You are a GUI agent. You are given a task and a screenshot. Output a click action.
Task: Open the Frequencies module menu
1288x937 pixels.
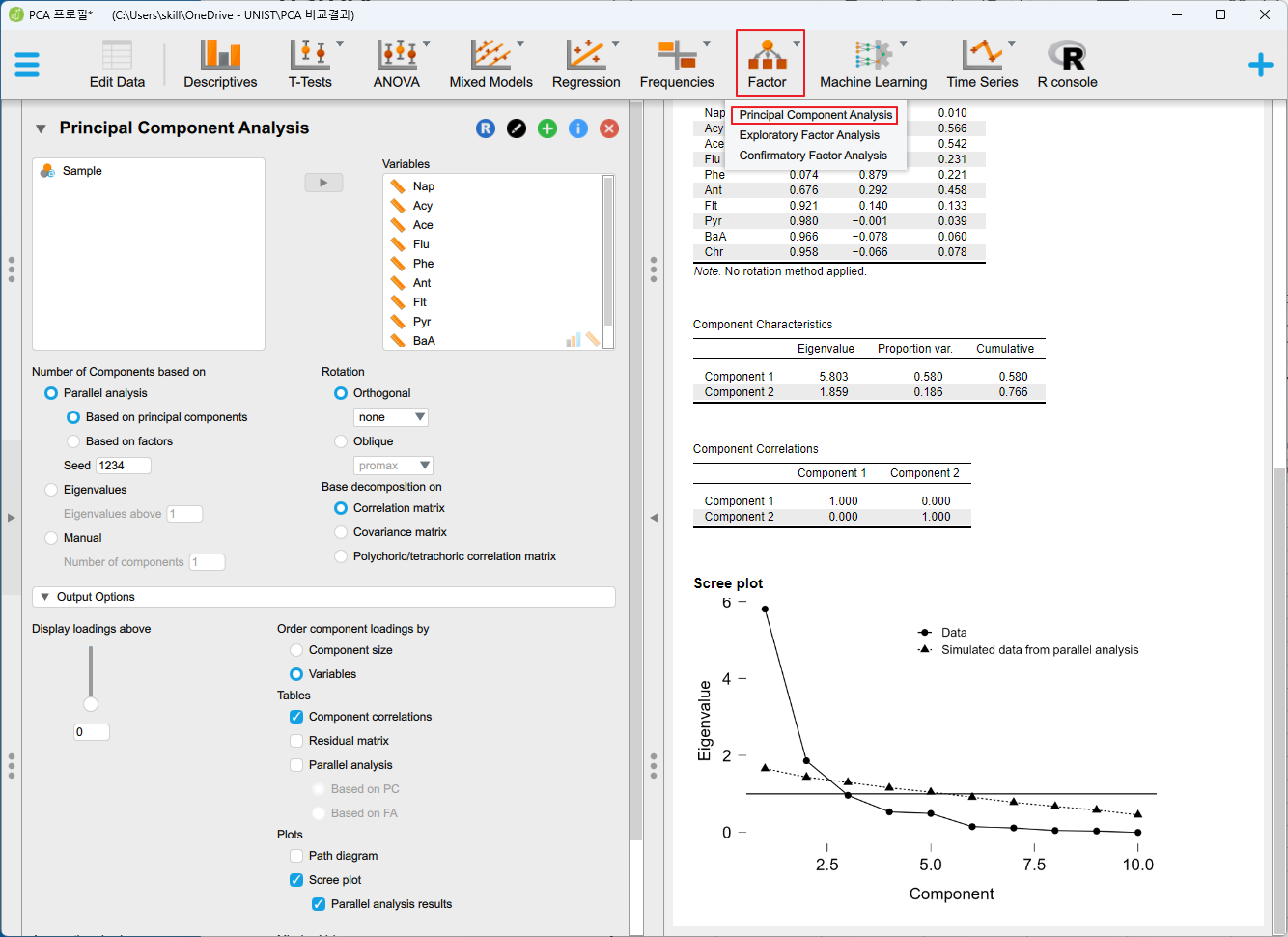[x=677, y=65]
